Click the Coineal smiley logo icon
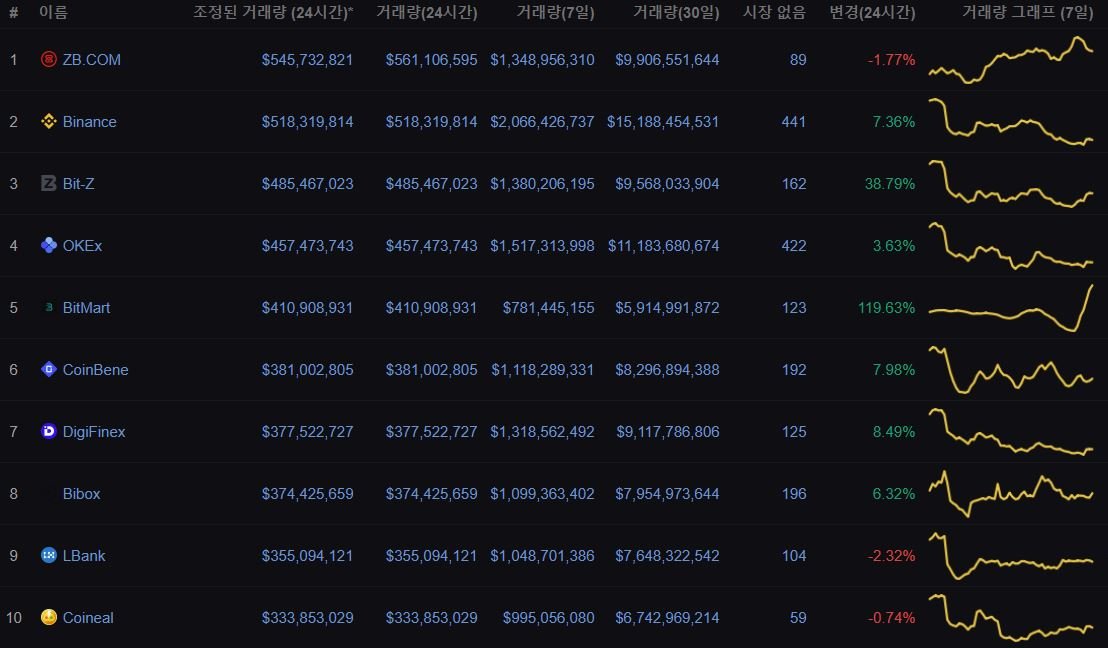This screenshot has width=1108, height=648. (48, 618)
